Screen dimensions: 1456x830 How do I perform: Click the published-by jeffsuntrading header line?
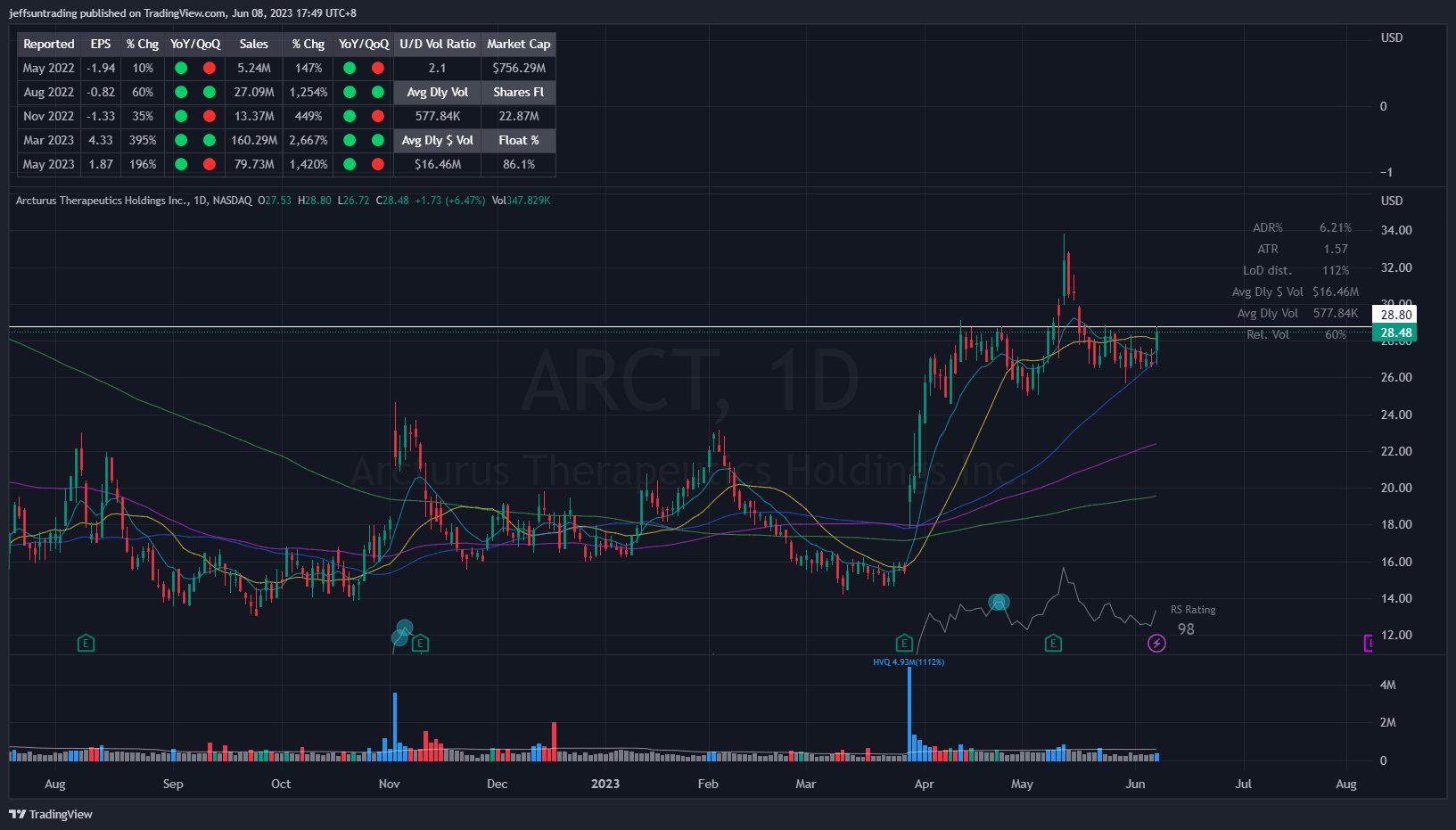pyautogui.click(x=183, y=13)
